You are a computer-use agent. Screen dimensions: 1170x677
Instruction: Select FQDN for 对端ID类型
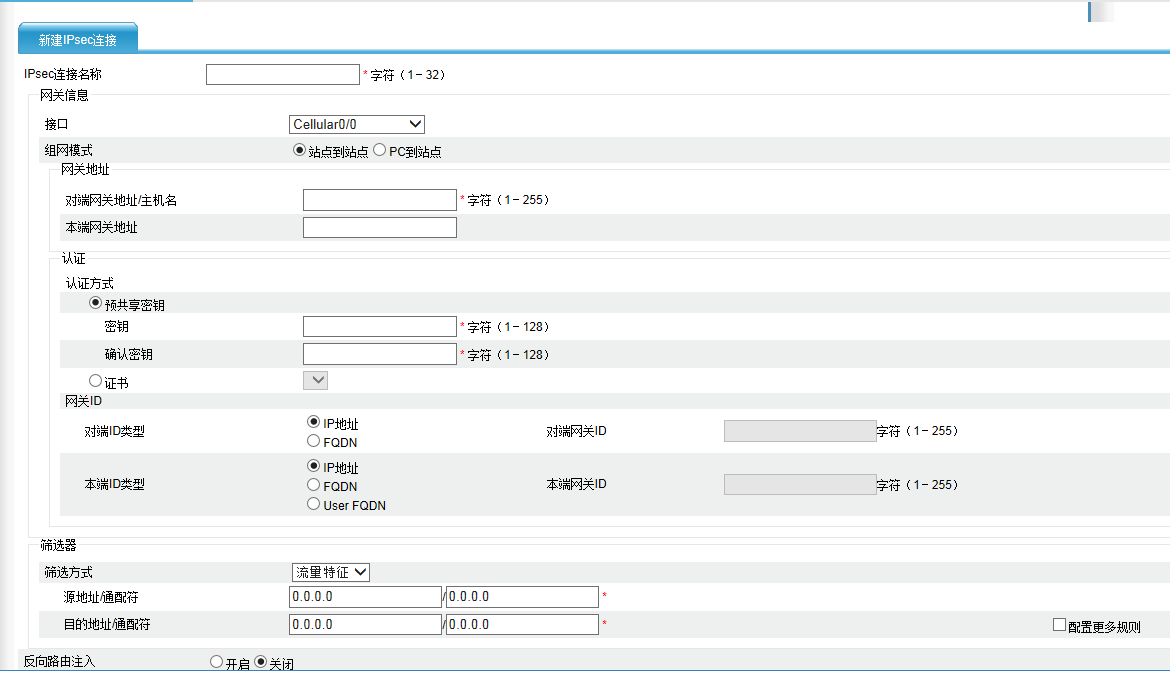[x=314, y=441]
